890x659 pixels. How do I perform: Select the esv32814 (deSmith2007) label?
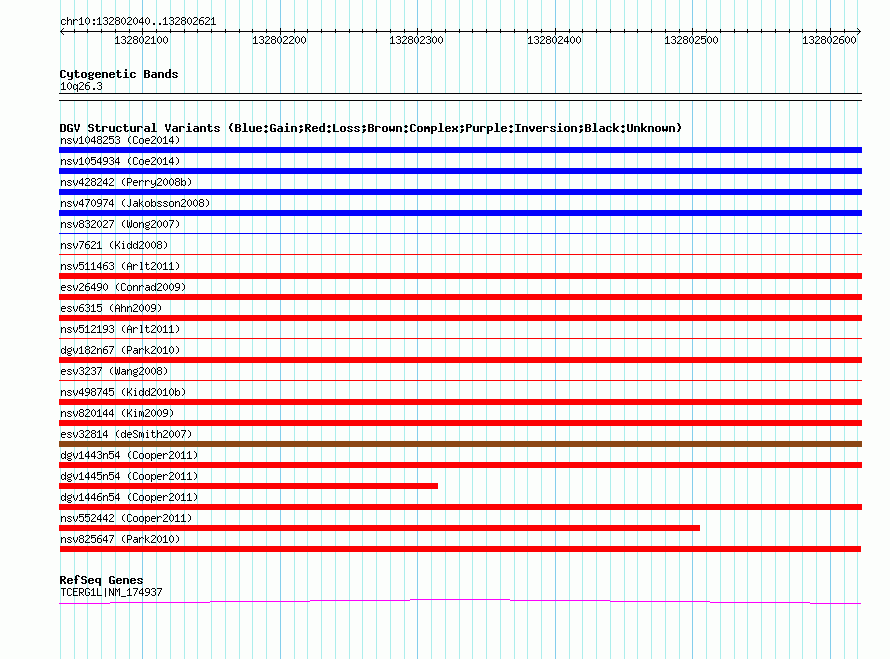tap(126, 434)
